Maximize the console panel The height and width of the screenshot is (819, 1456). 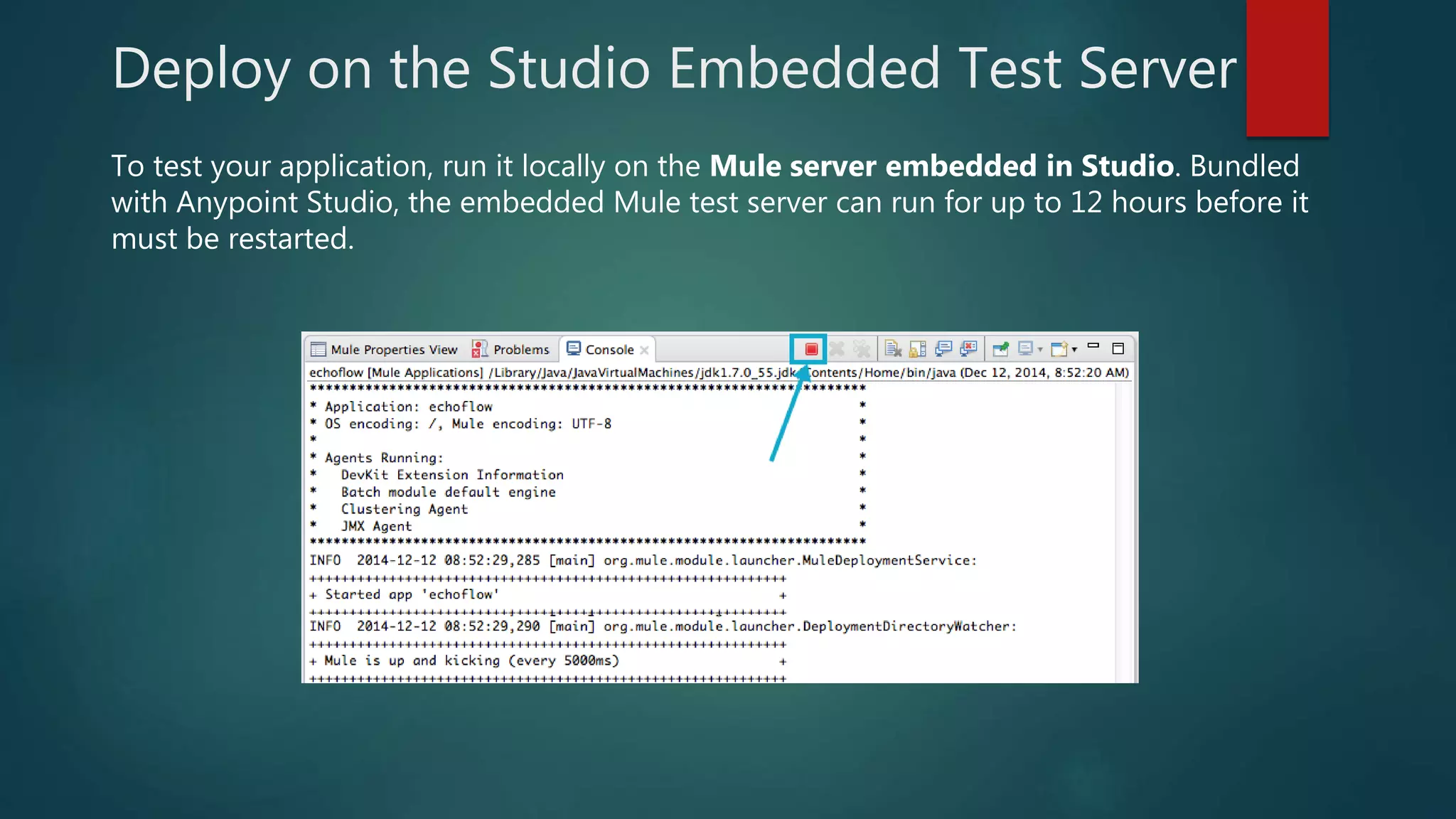[1118, 348]
